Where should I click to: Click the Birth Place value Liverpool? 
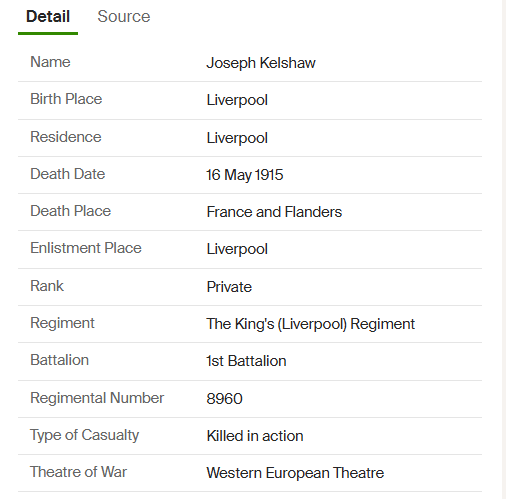(237, 100)
